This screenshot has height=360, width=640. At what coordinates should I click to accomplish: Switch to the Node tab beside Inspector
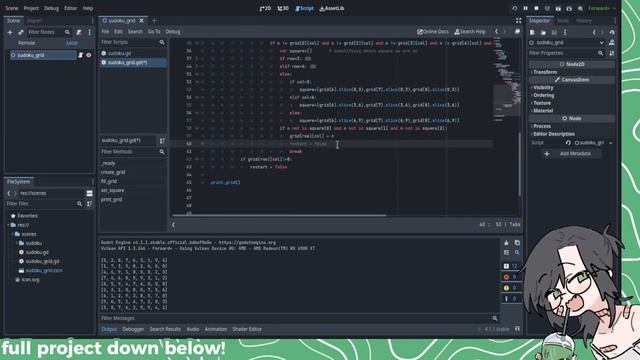(563, 20)
